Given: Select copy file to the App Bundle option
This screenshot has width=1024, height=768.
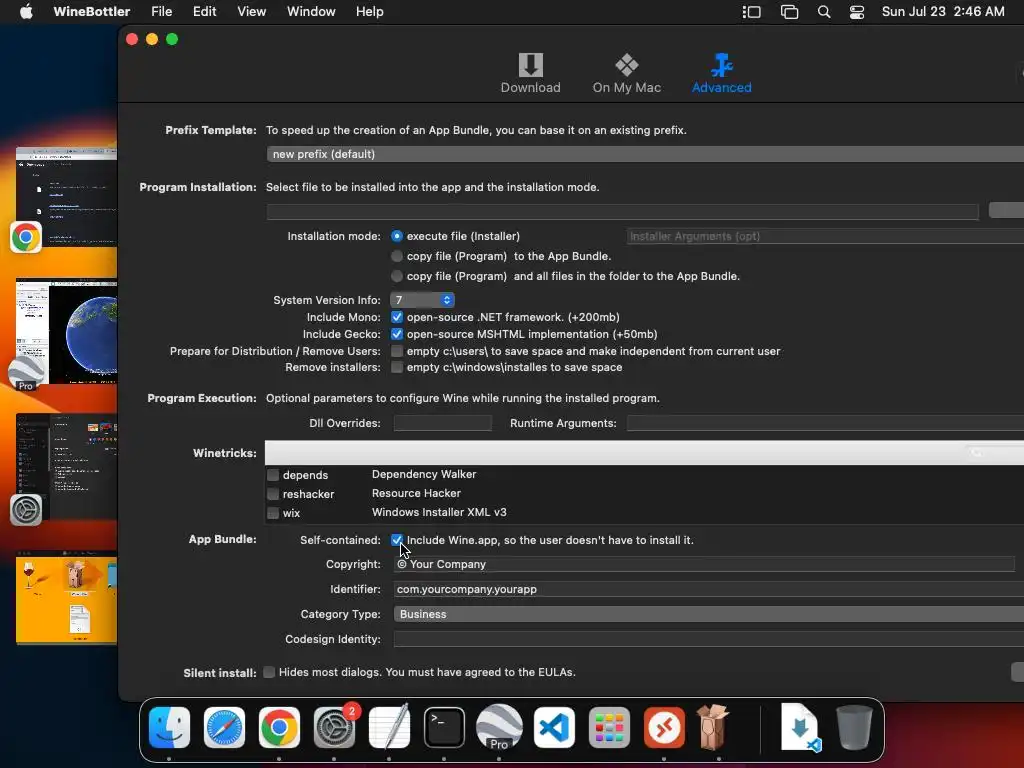Looking at the screenshot, I should click(396, 256).
